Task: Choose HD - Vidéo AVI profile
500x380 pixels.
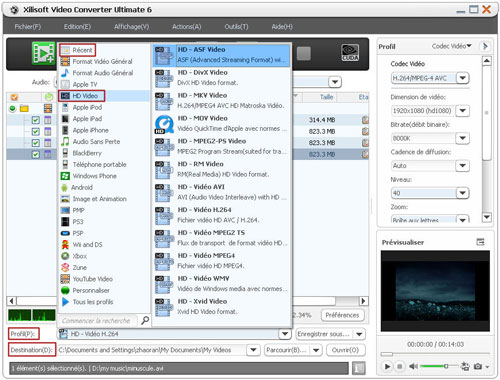Action: click(x=222, y=192)
